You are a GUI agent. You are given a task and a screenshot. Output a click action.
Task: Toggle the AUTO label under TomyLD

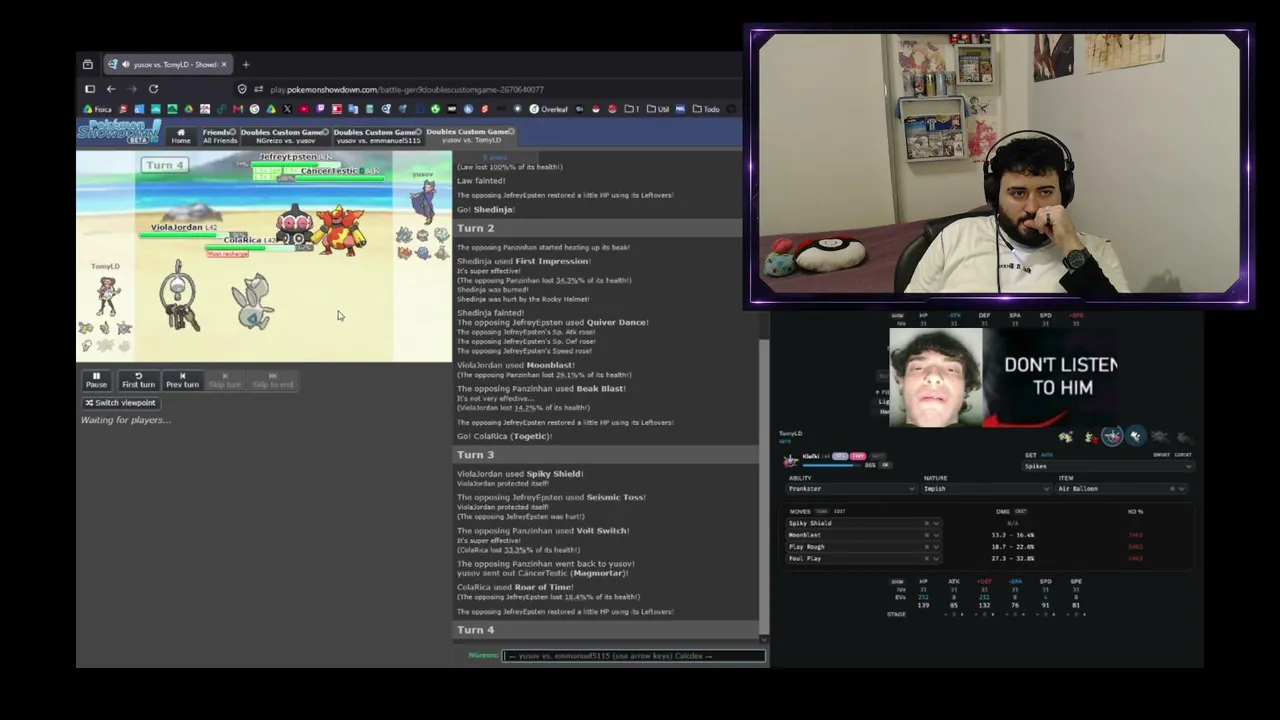[x=785, y=441]
